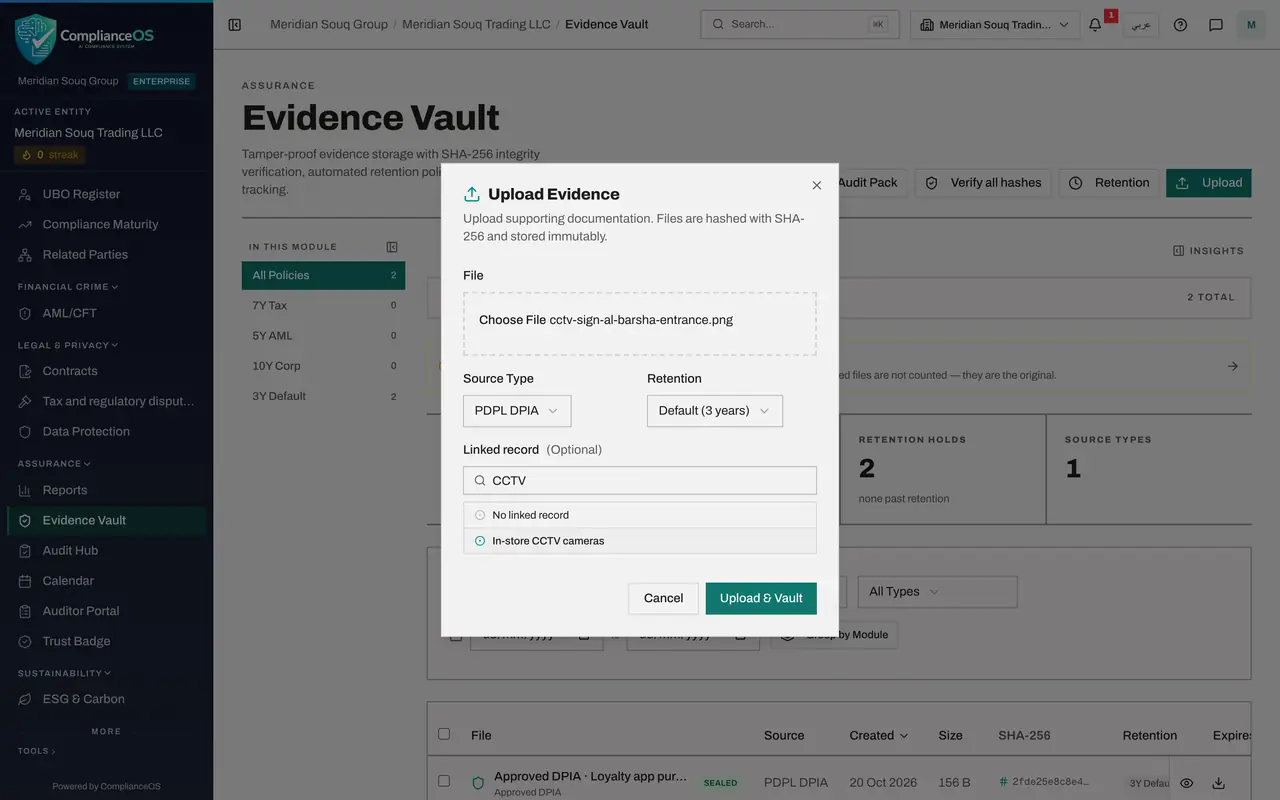
Task: Collapse the Legal & Privacy section
Action: [x=68, y=345]
